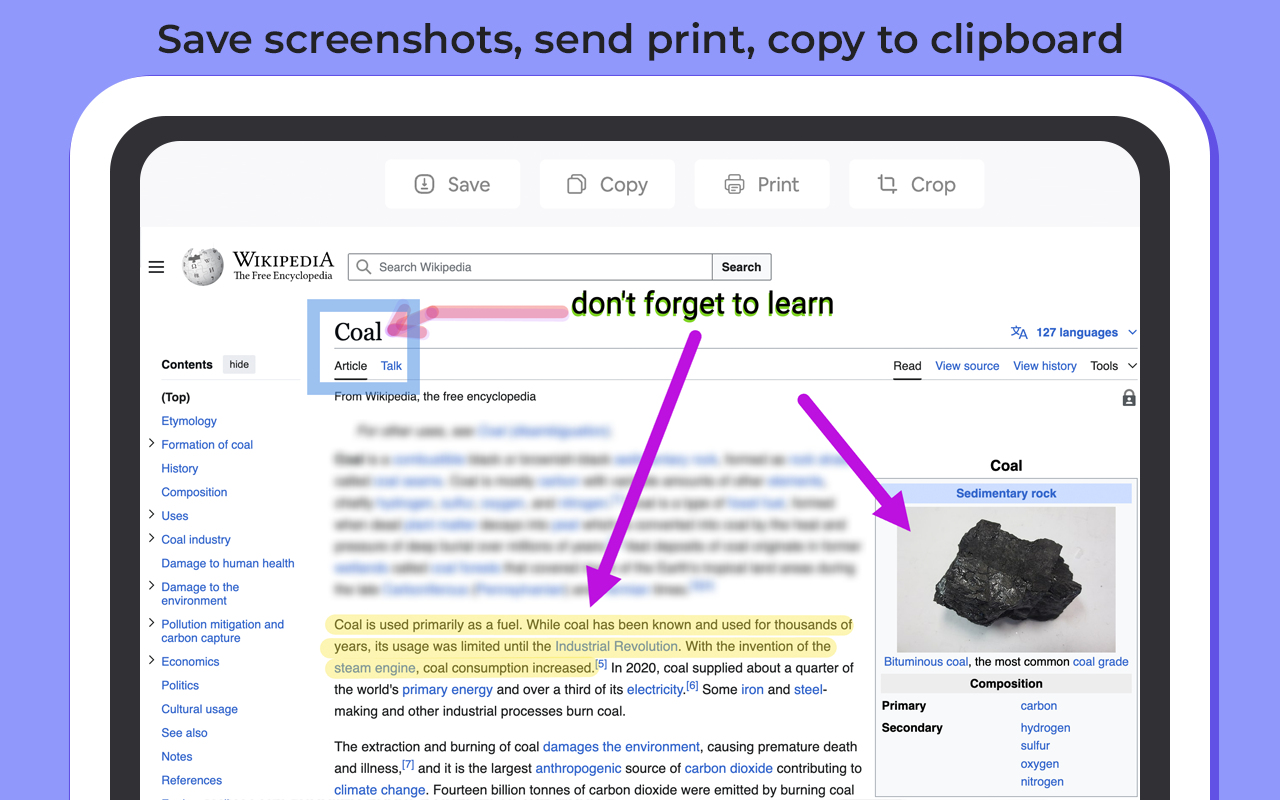Click the Save screenshot button
1280x800 pixels.
pos(452,184)
